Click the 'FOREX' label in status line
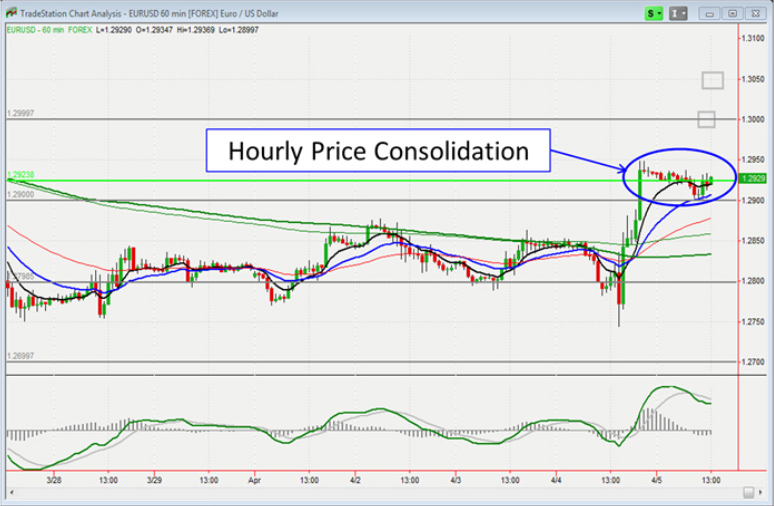This screenshot has height=506, width=774. (x=80, y=30)
